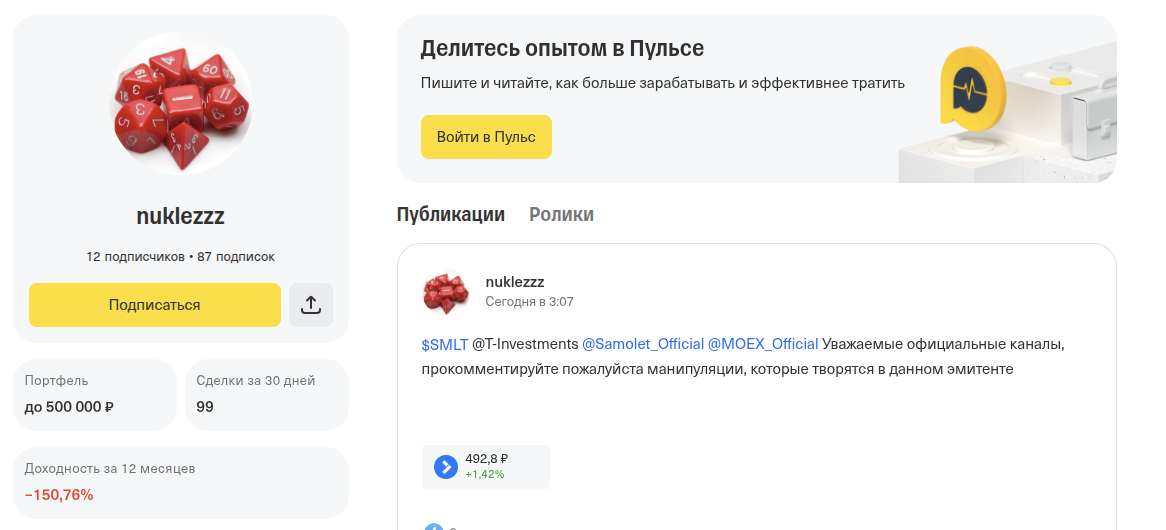Click the share upload icon button

(311, 305)
